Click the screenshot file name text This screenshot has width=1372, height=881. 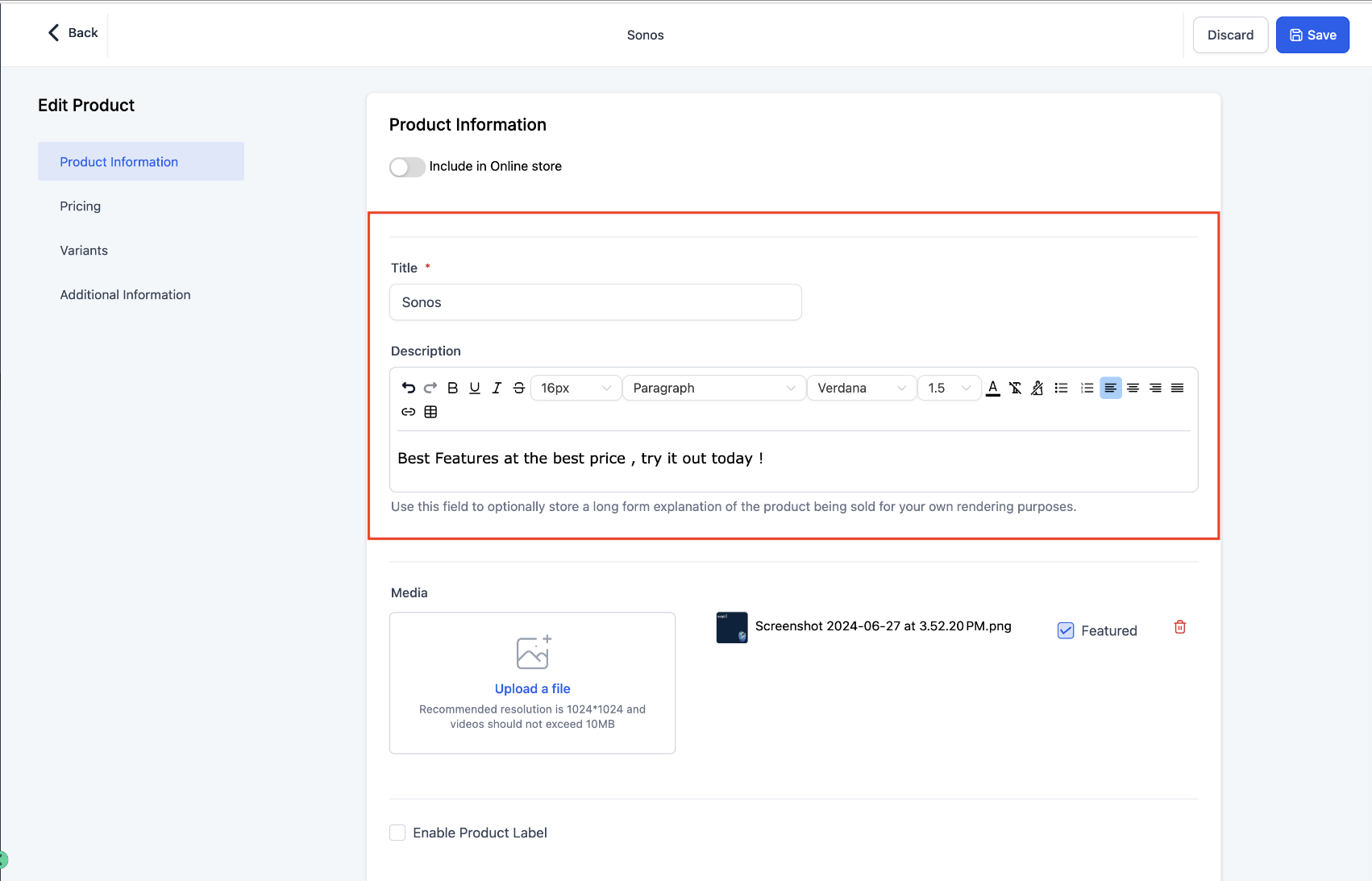click(883, 626)
